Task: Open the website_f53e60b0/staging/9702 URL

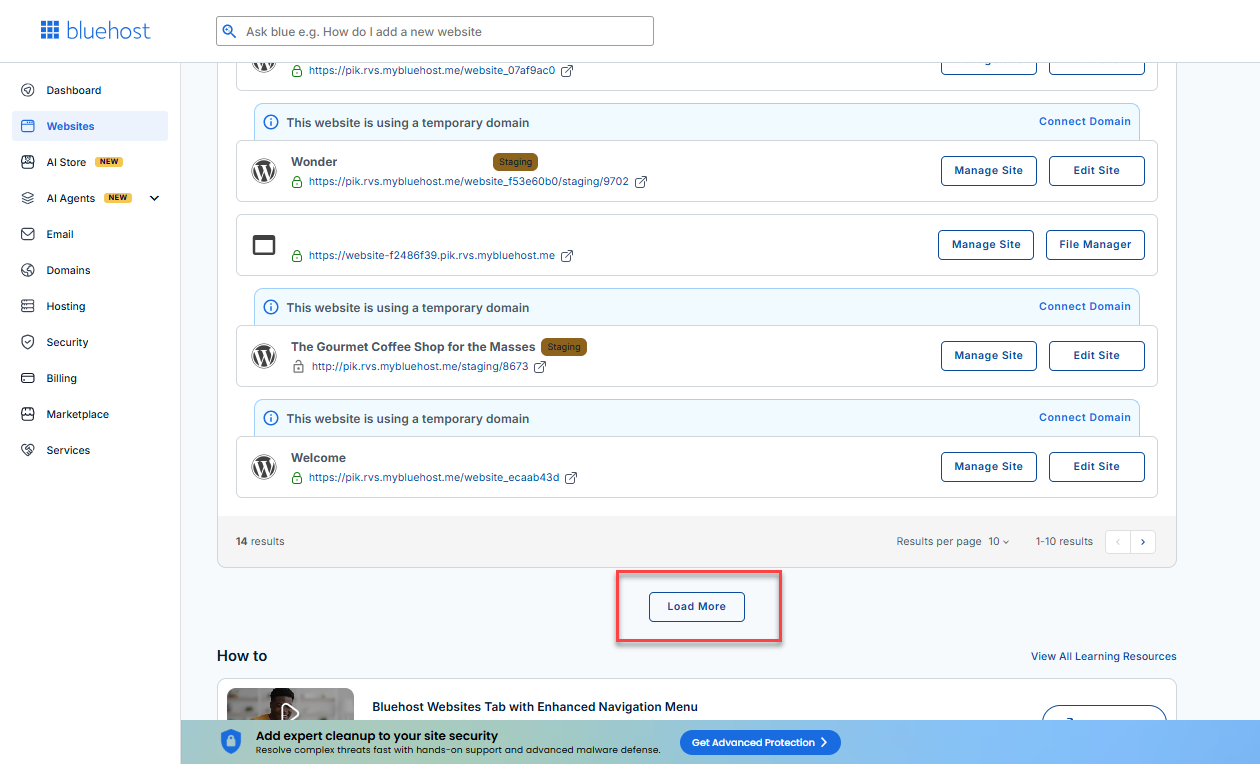Action: 469,182
